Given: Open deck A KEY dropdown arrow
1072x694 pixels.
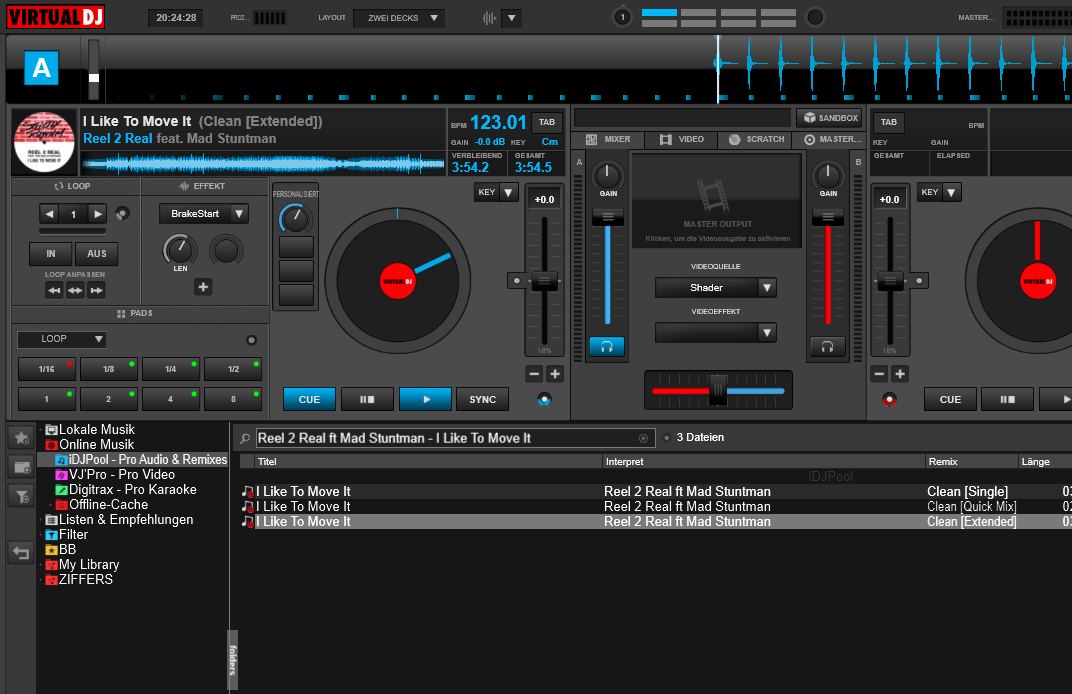Looking at the screenshot, I should point(508,192).
